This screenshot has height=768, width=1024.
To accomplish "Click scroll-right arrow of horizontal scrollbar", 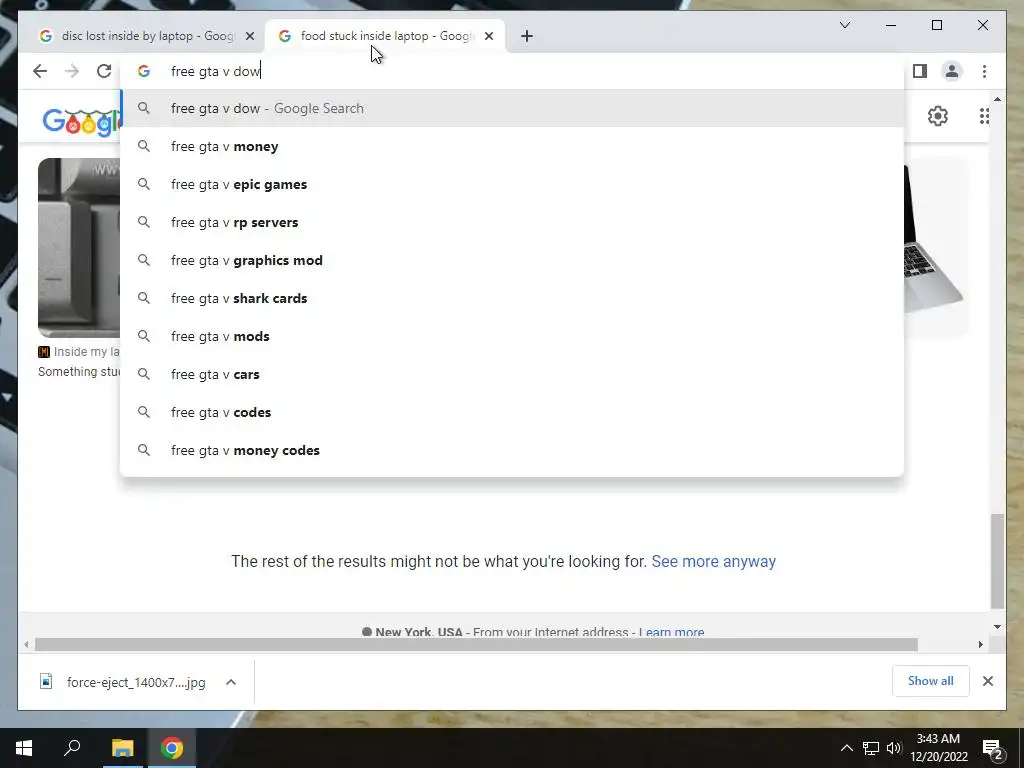I will coord(980,645).
